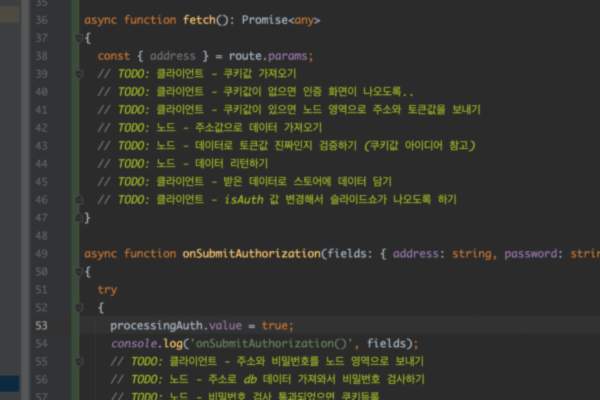Click "(쿠키값 아이디어 참고)" on line 43

click(x=419, y=146)
